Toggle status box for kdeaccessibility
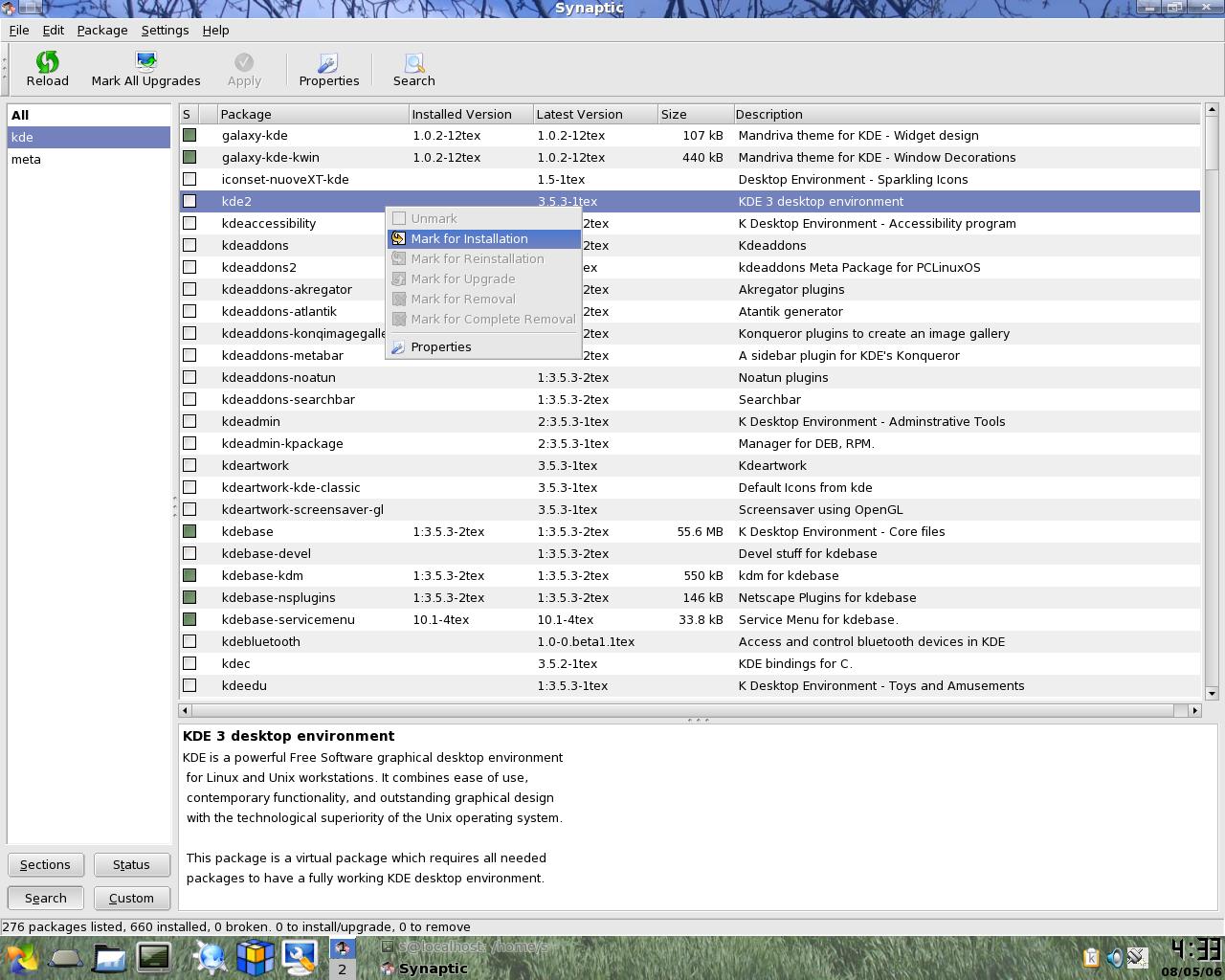This screenshot has width=1225, height=980. point(189,223)
